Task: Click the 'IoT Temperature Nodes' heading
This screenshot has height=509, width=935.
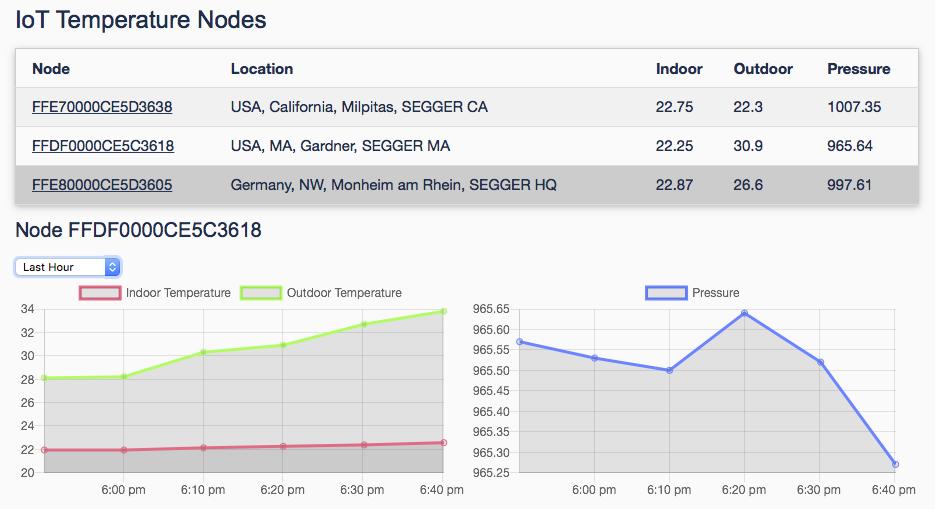Action: coord(141,20)
